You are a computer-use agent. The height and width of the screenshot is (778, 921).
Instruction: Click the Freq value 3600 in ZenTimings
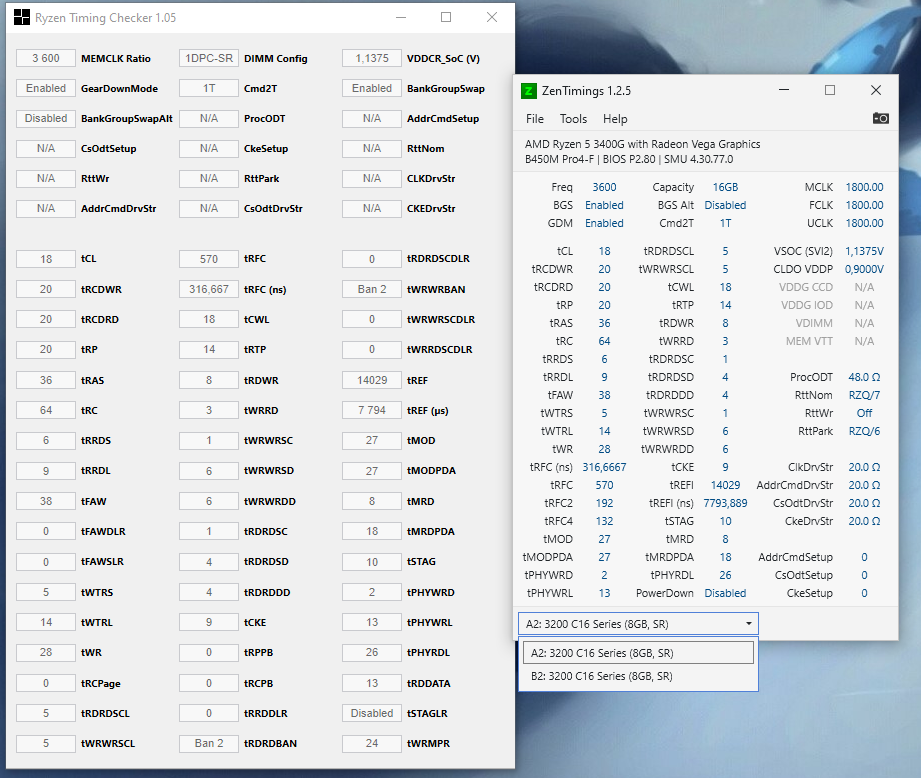pos(604,187)
